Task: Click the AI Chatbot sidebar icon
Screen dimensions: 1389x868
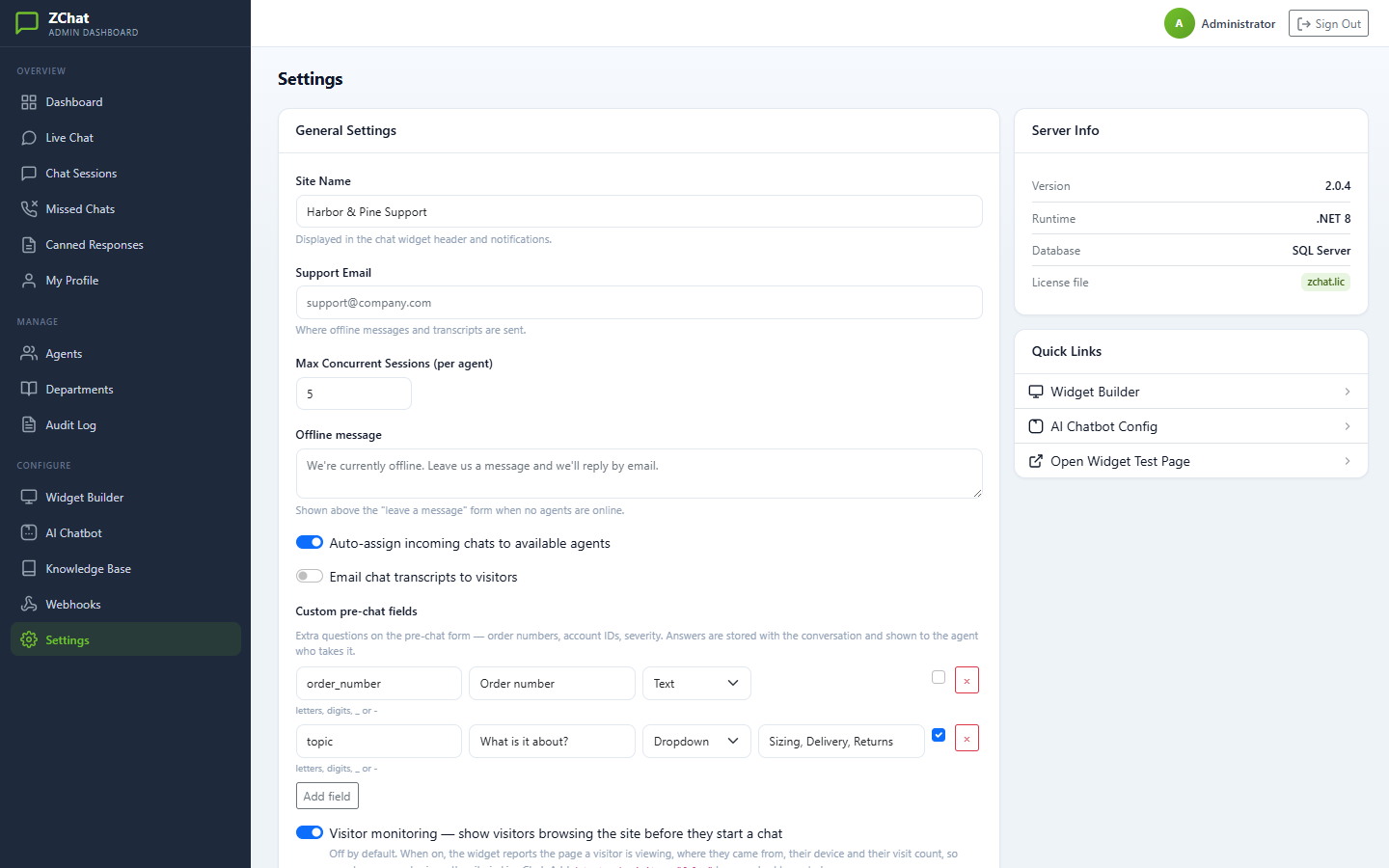Action: tap(29, 533)
